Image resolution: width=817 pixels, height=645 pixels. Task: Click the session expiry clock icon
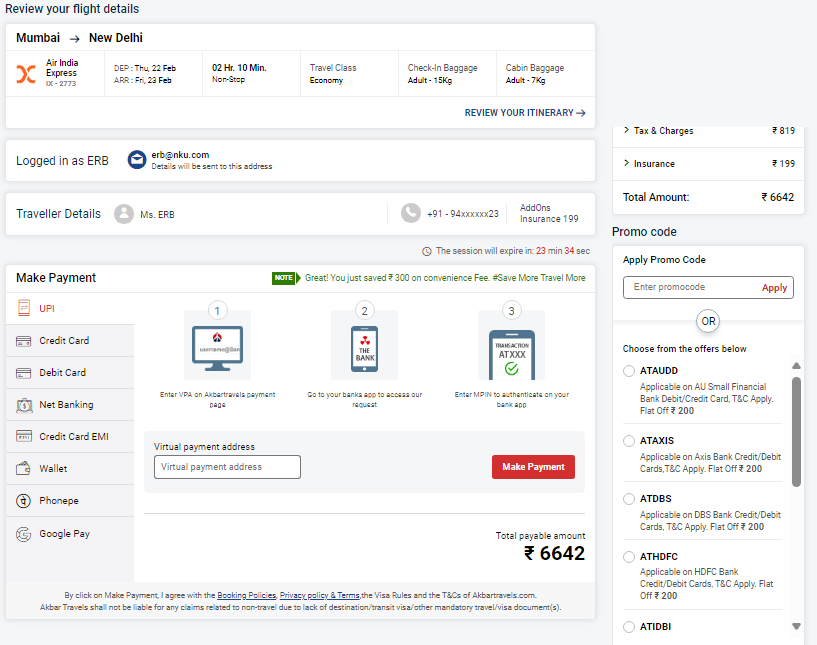click(427, 252)
